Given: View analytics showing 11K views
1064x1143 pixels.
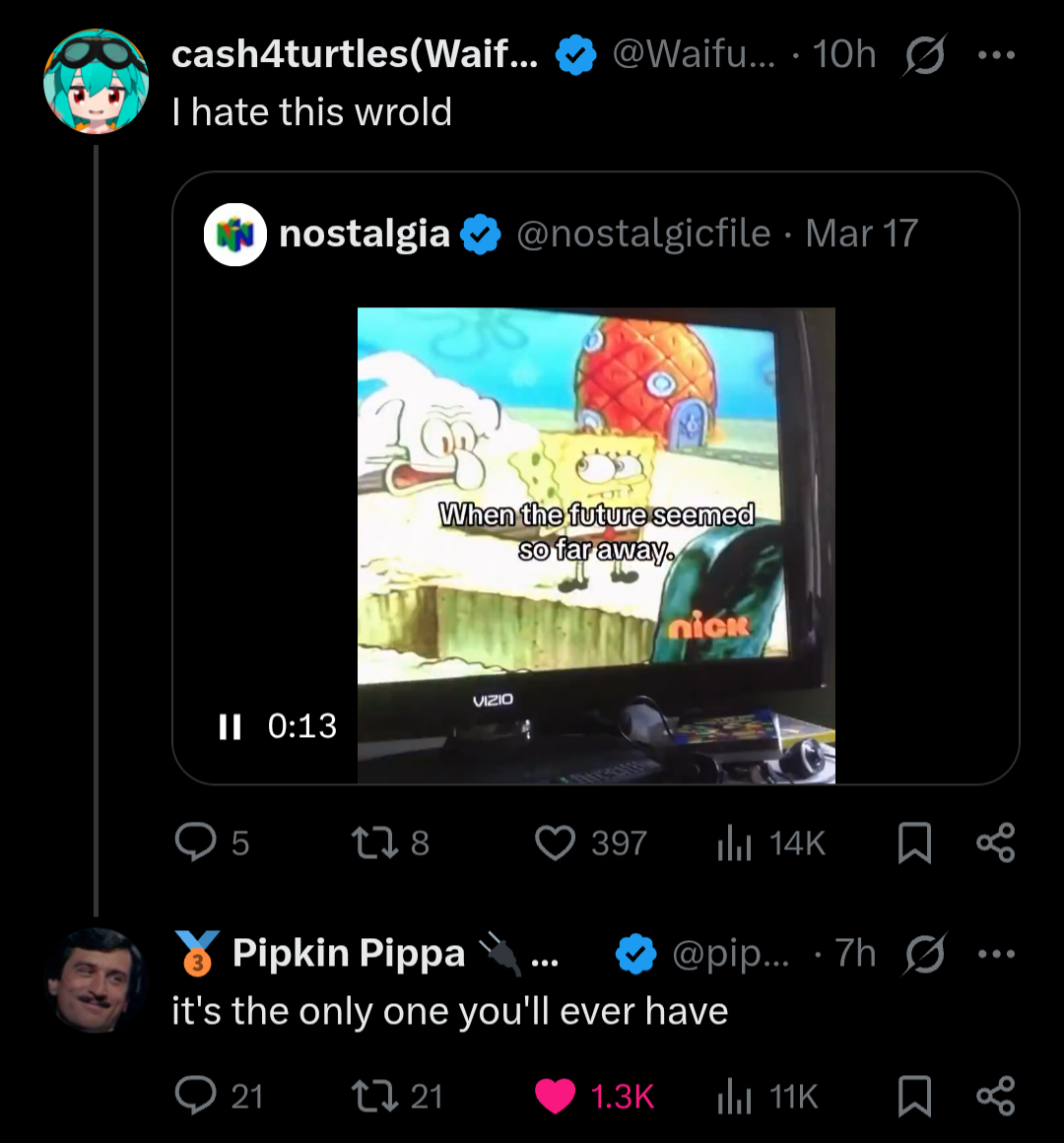Looking at the screenshot, I should (734, 1097).
